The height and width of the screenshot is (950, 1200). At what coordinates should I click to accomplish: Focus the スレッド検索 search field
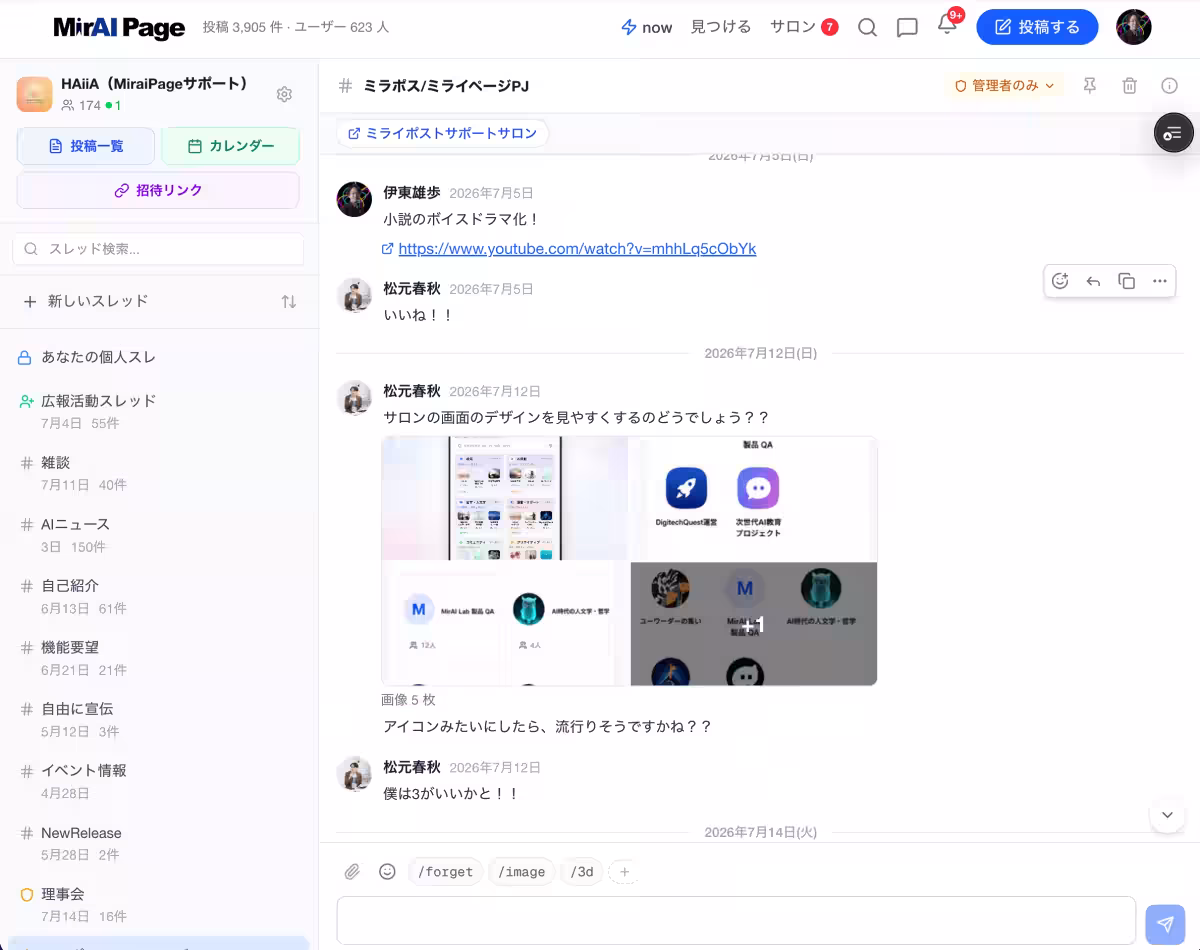[158, 249]
